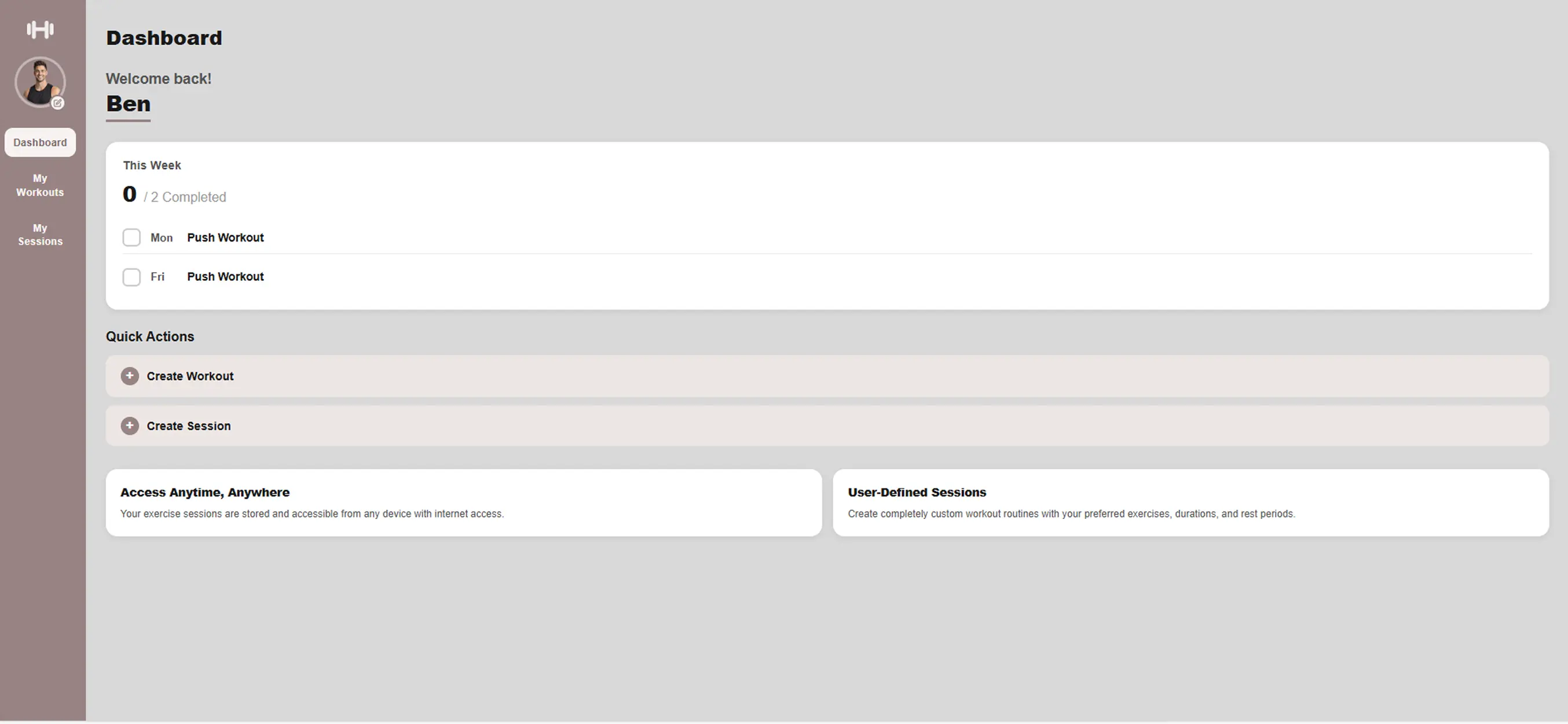Open Friday's Push Workout

click(x=225, y=276)
